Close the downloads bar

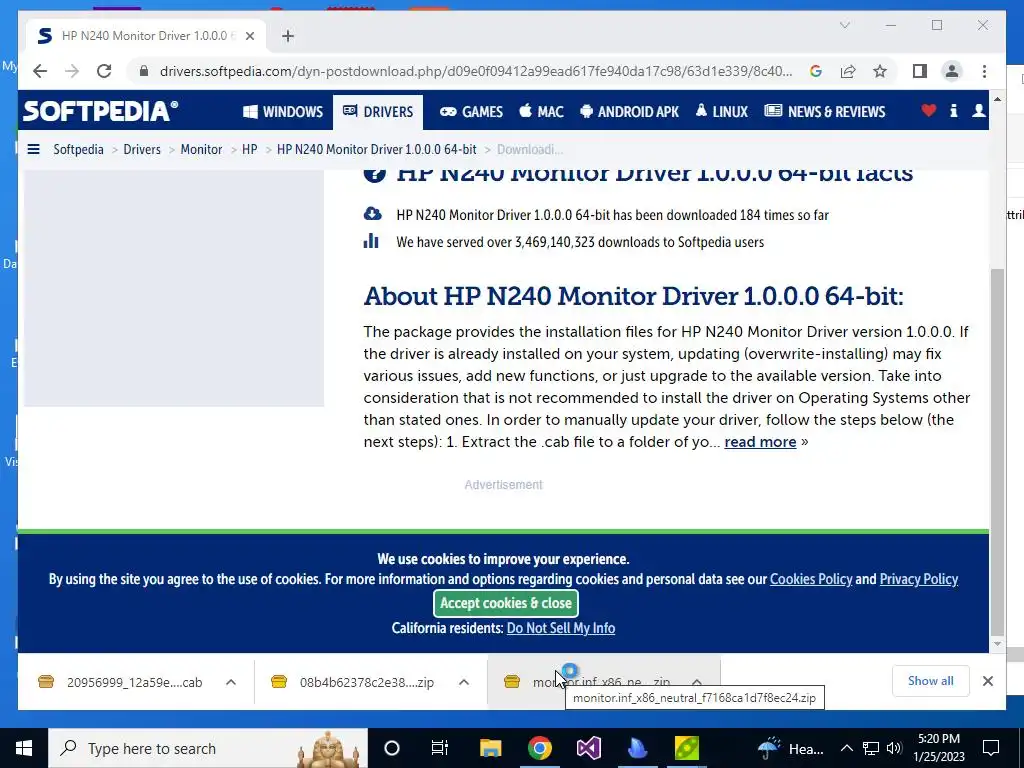987,681
